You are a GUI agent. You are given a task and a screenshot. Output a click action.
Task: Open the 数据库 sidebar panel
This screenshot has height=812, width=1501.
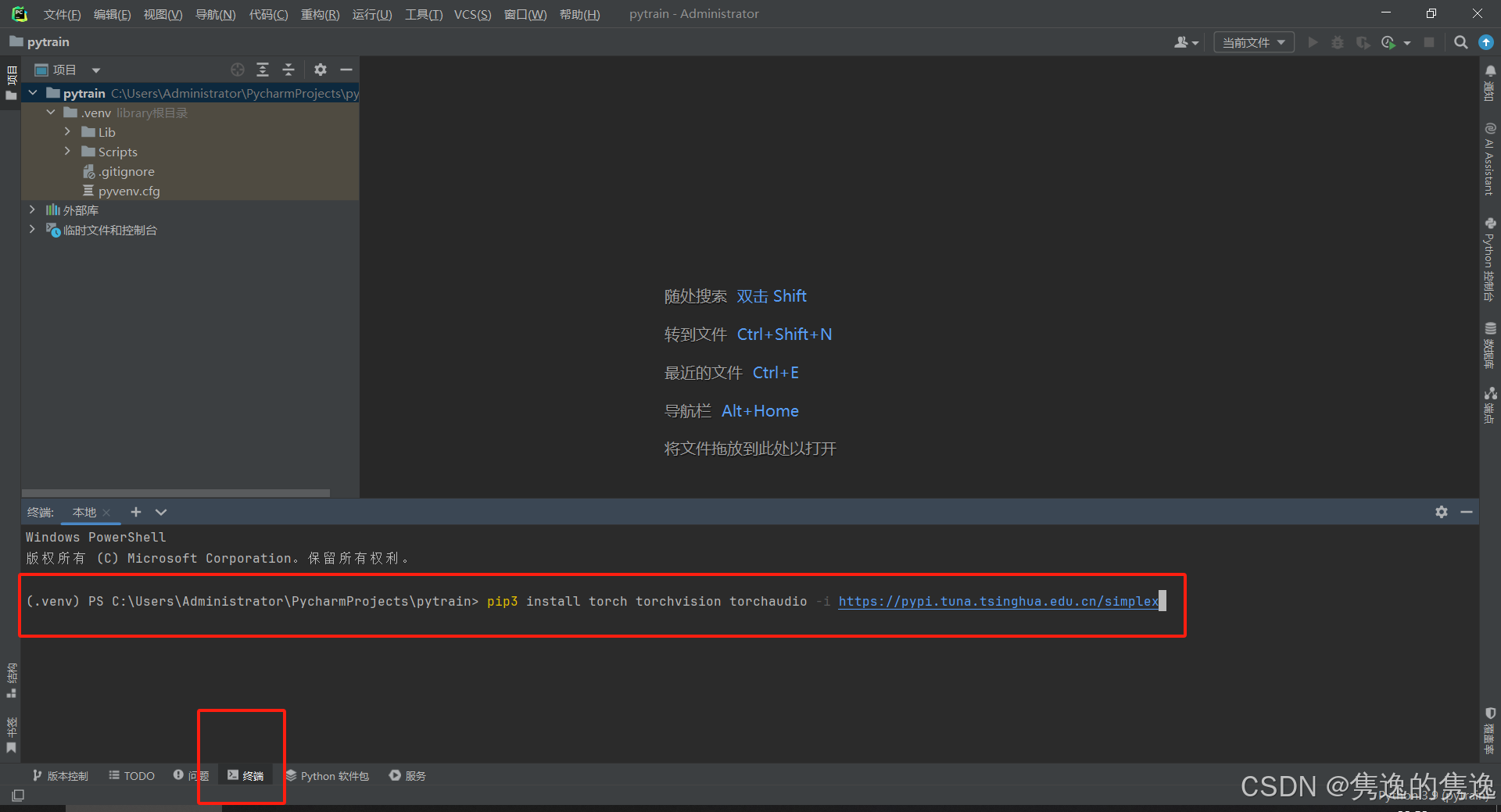click(x=1490, y=344)
